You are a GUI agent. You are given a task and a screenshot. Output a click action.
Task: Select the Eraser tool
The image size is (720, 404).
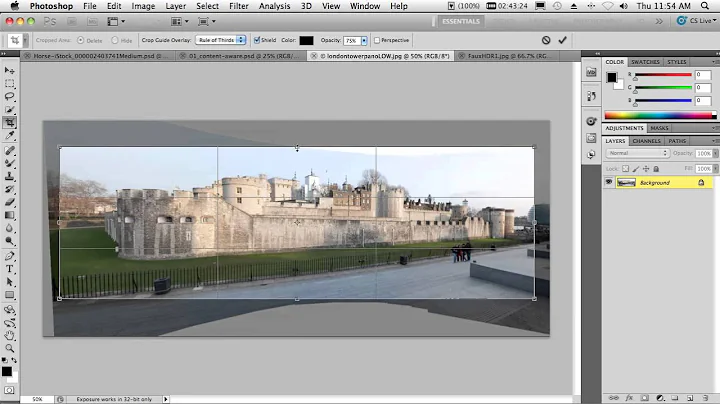click(x=9, y=202)
